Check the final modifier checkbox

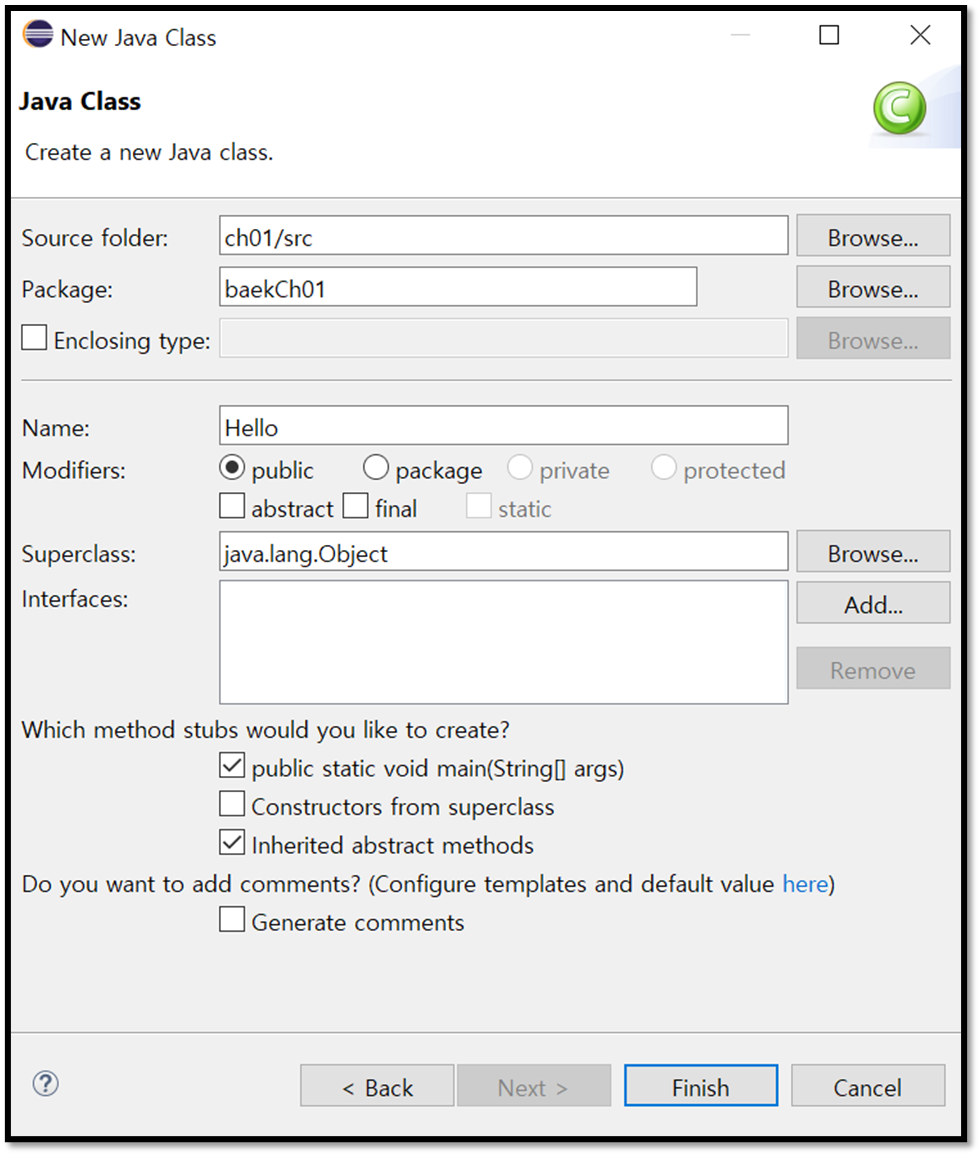[355, 506]
